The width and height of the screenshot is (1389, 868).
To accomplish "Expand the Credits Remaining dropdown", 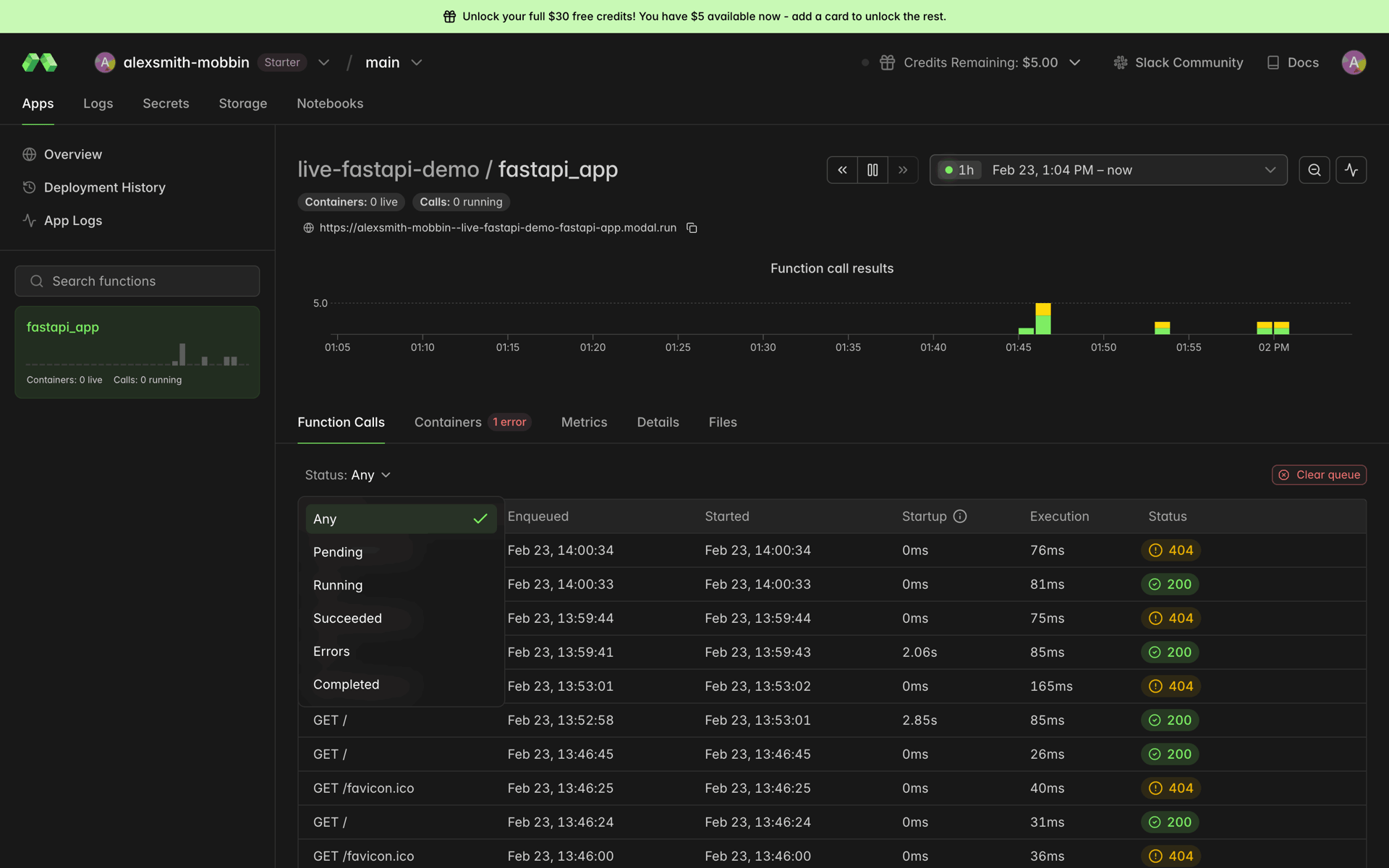I will [x=1075, y=63].
